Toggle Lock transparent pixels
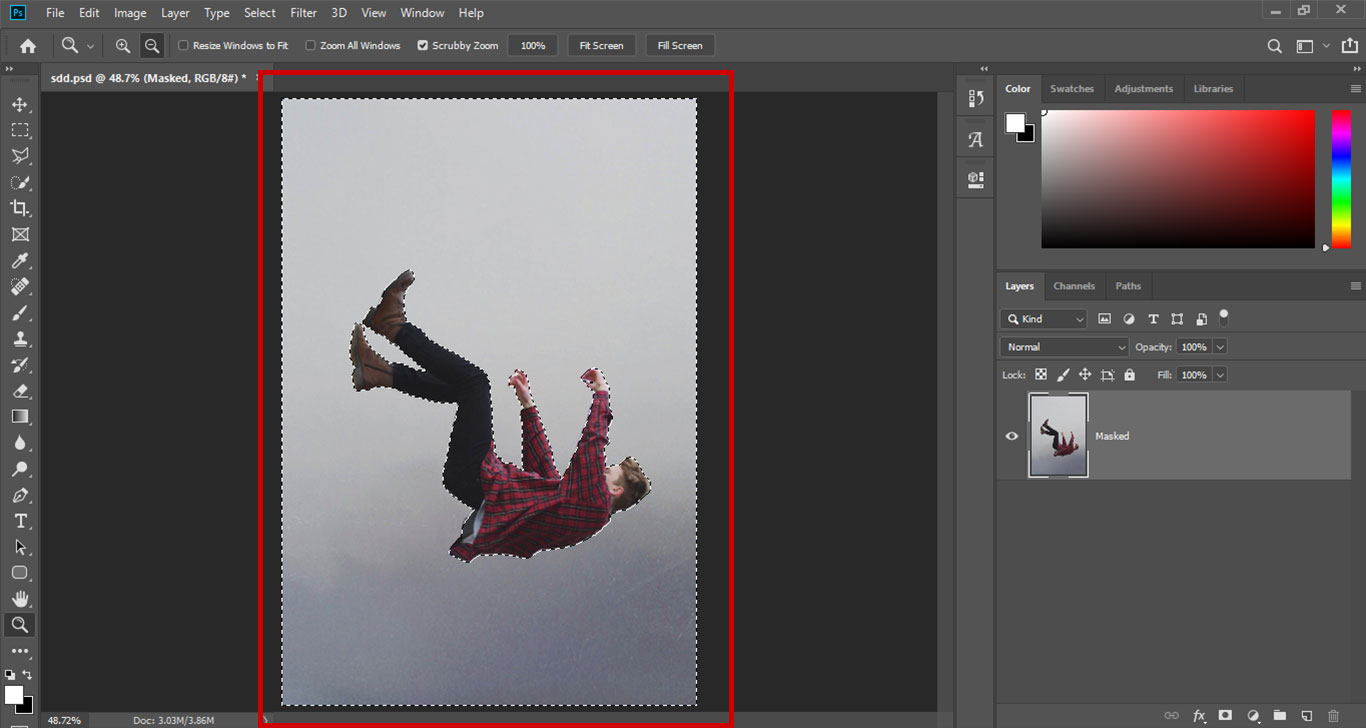This screenshot has width=1366, height=728. [1041, 375]
